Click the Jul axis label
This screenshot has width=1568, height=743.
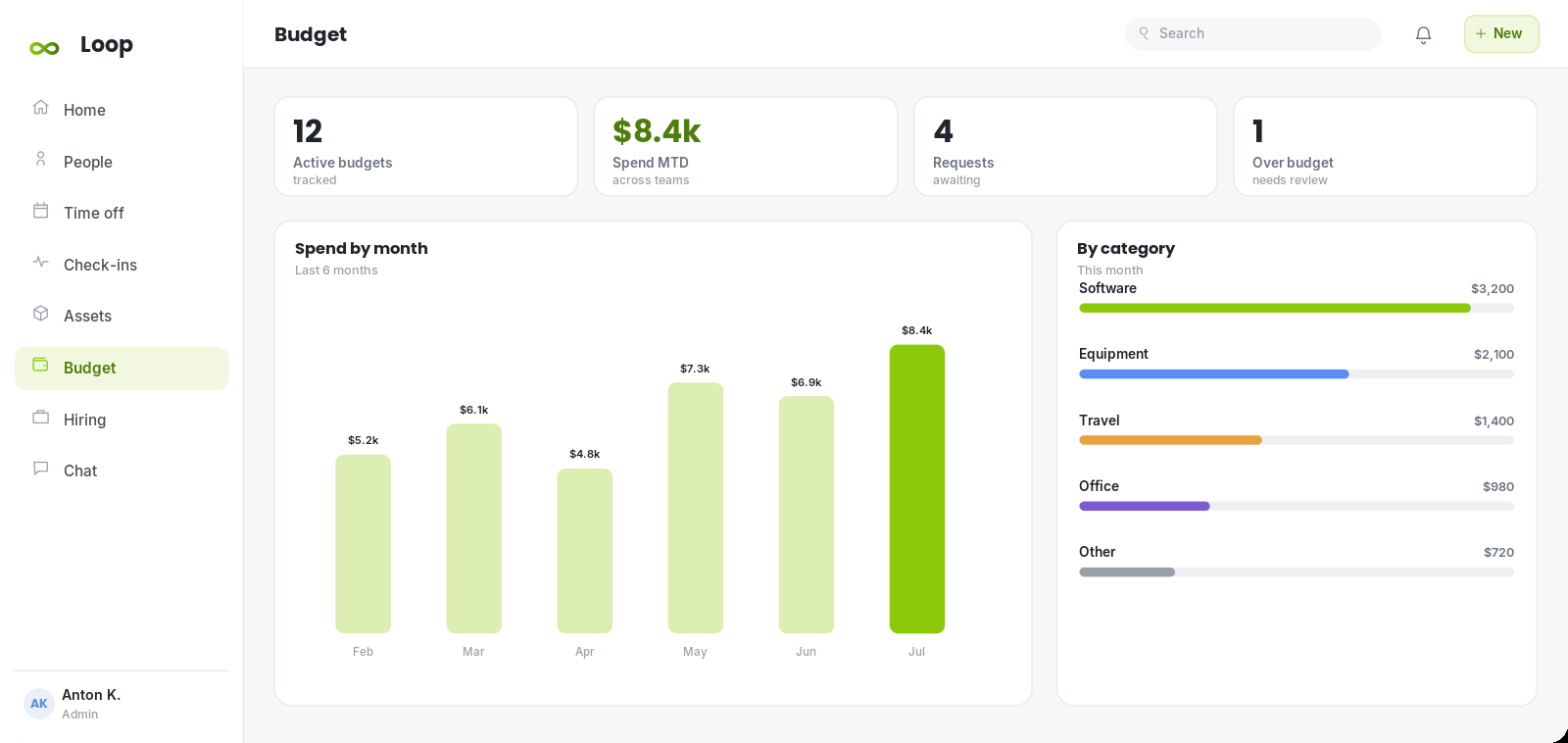(916, 652)
